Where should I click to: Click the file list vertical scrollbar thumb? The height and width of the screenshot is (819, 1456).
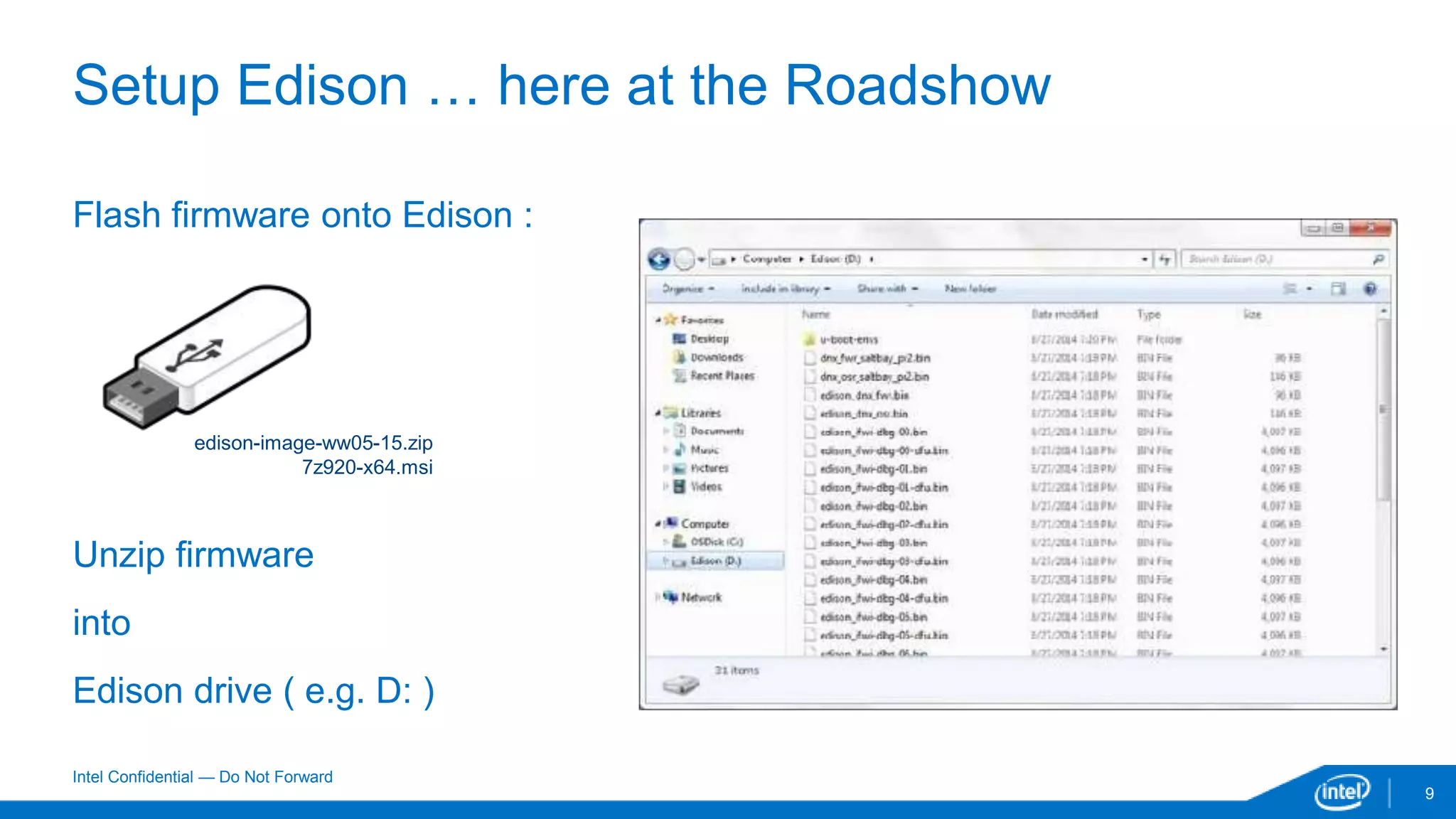pos(1383,411)
